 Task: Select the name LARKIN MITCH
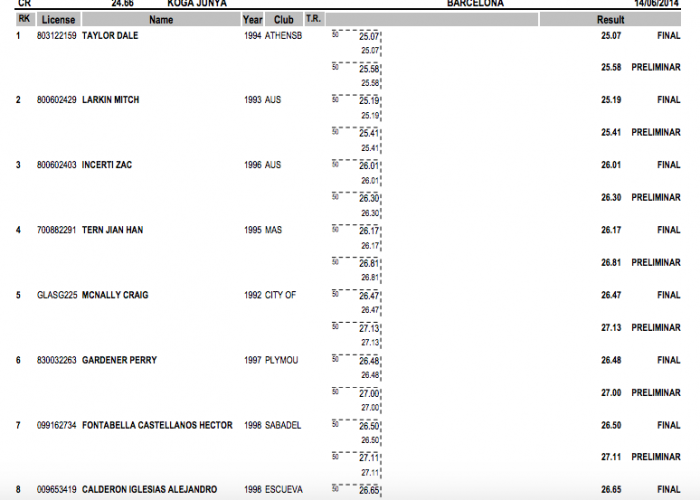tap(110, 100)
